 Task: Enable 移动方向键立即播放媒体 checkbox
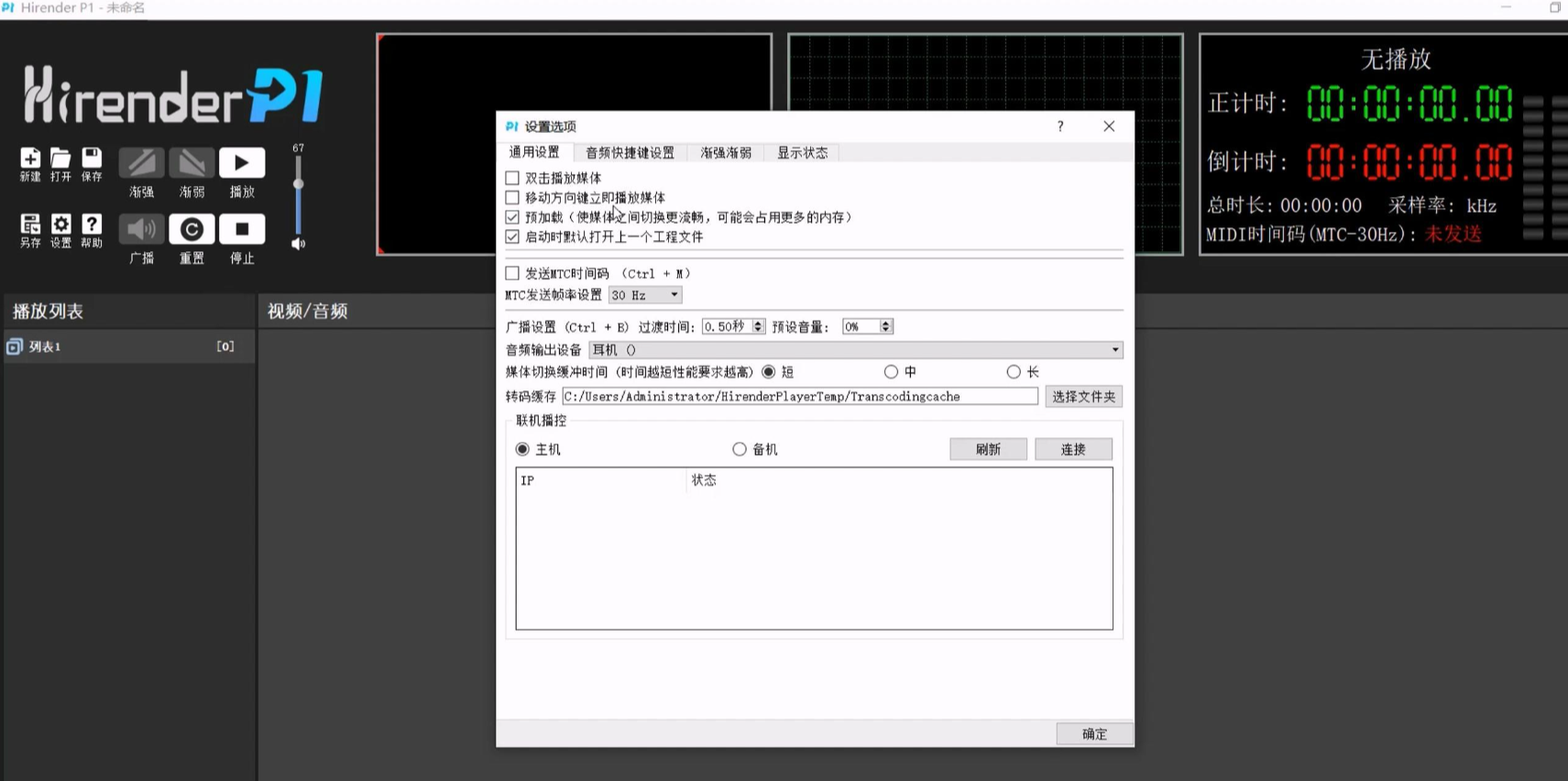click(512, 197)
